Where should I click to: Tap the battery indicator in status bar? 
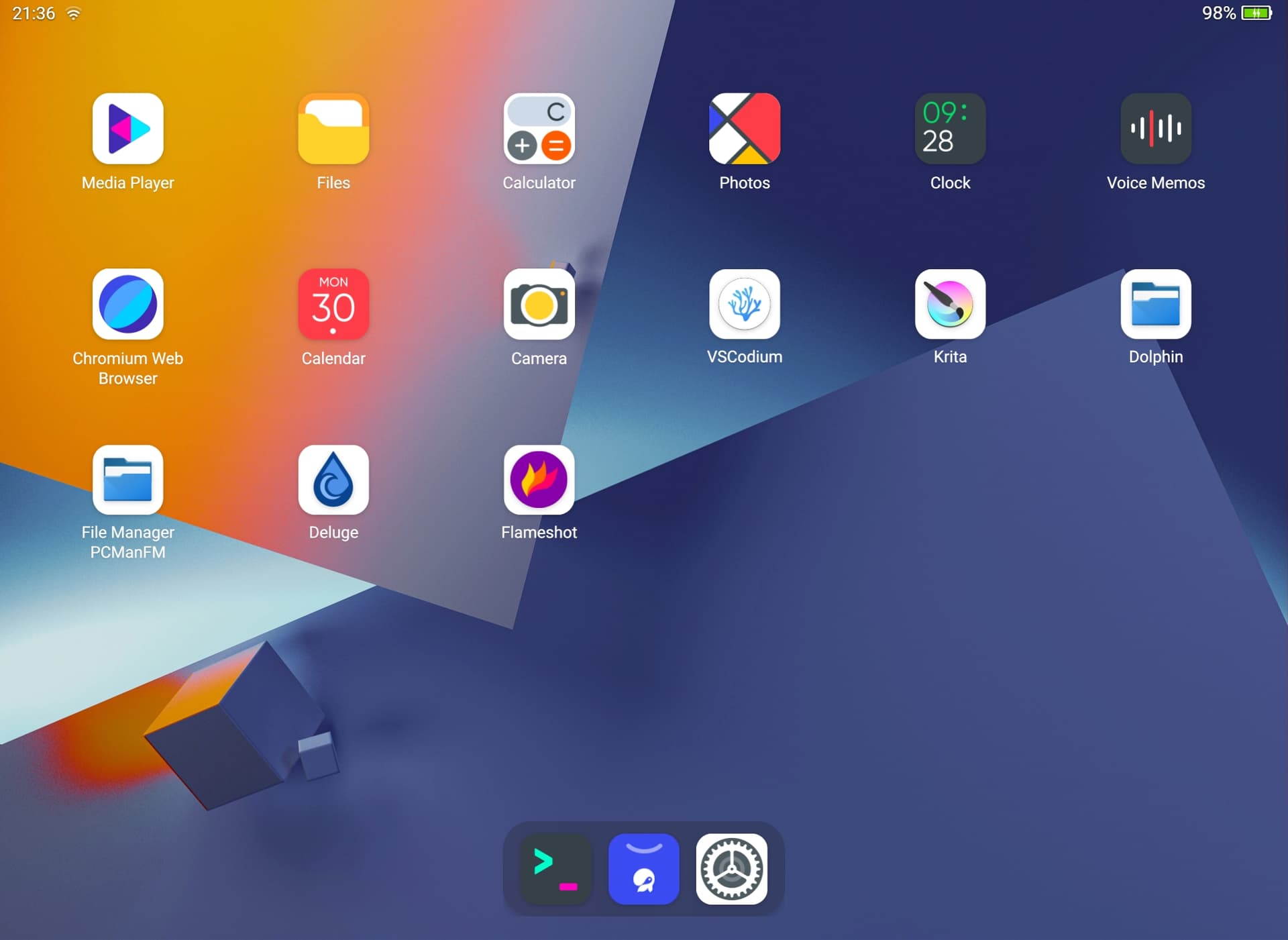coord(1256,13)
